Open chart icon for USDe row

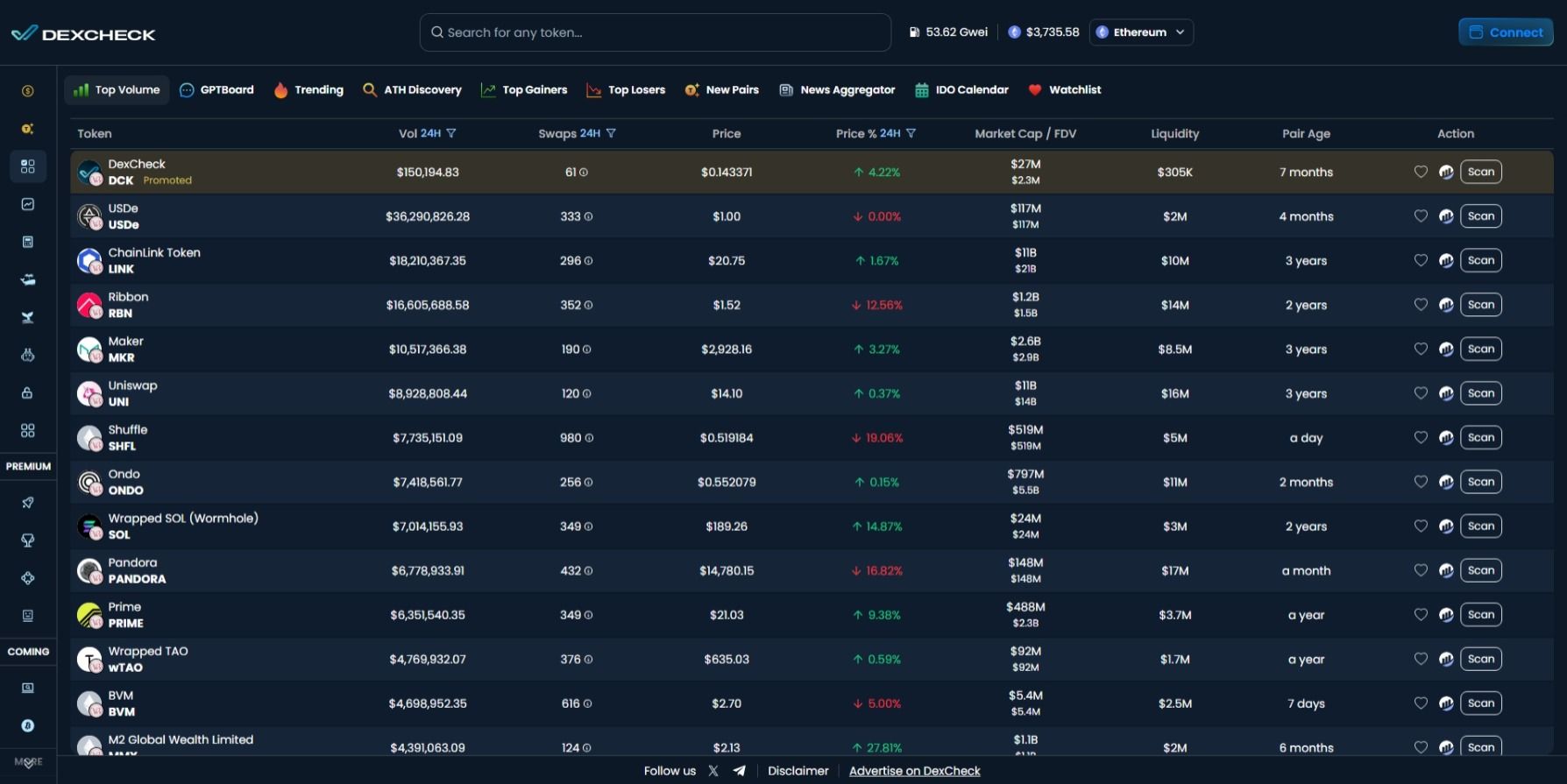pyautogui.click(x=1446, y=216)
